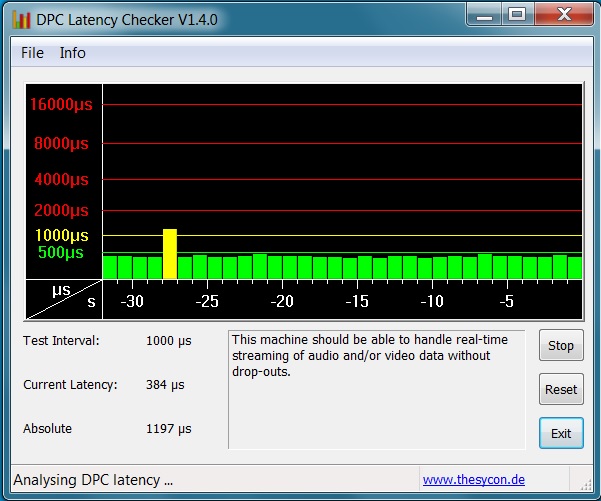Click the green 500µs scale label
The width and height of the screenshot is (601, 501).
[x=61, y=252]
